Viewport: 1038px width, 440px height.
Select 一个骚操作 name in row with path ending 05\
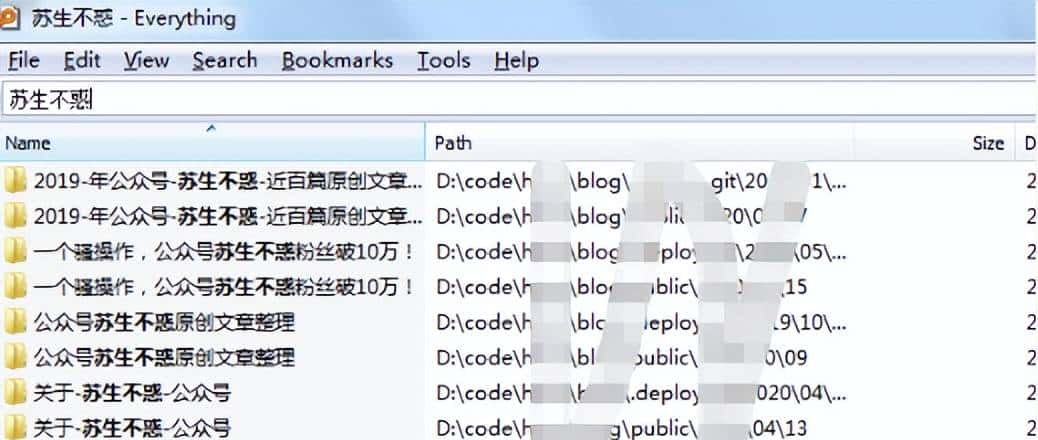click(x=224, y=251)
